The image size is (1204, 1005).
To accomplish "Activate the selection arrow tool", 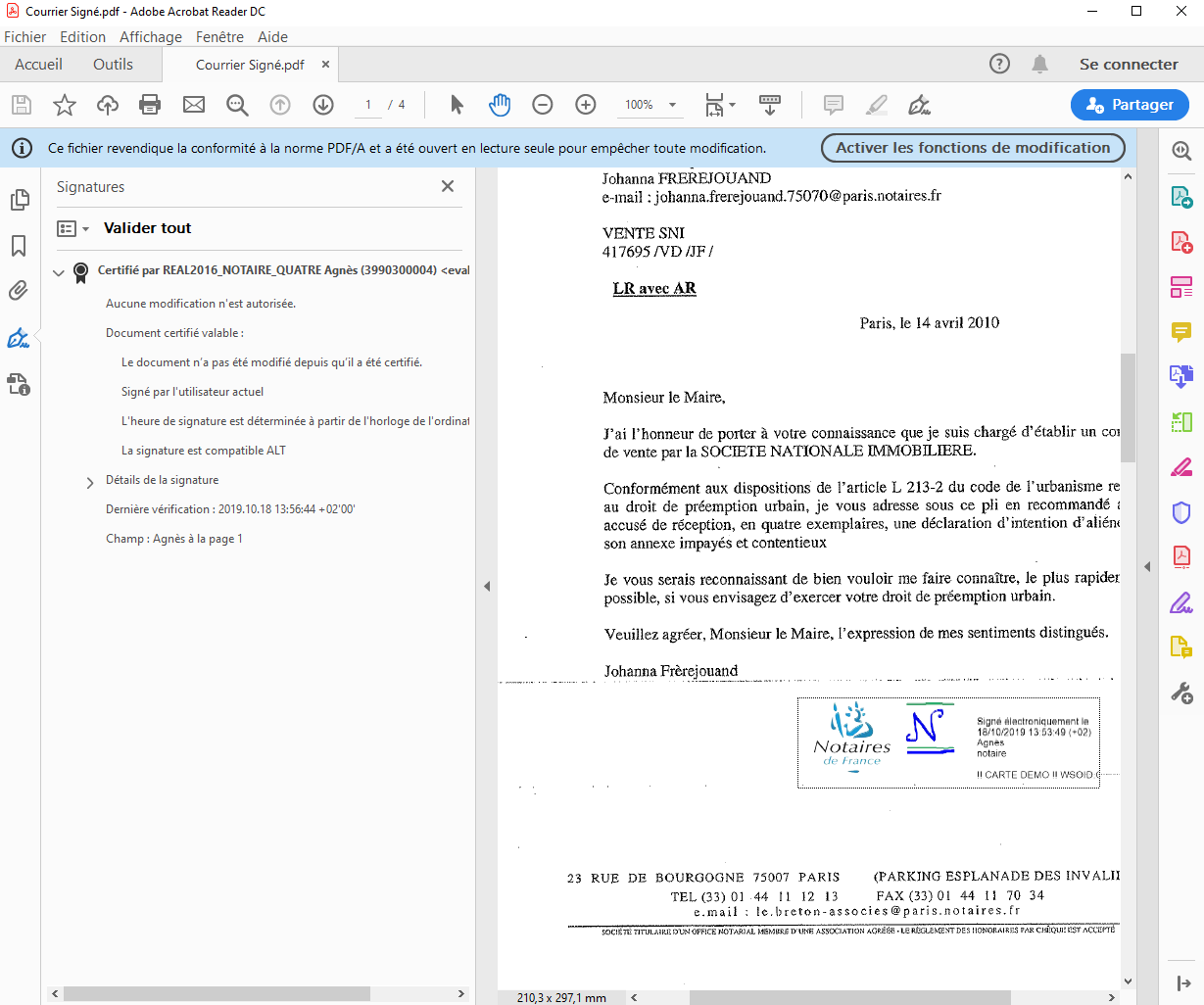I will click(x=457, y=105).
